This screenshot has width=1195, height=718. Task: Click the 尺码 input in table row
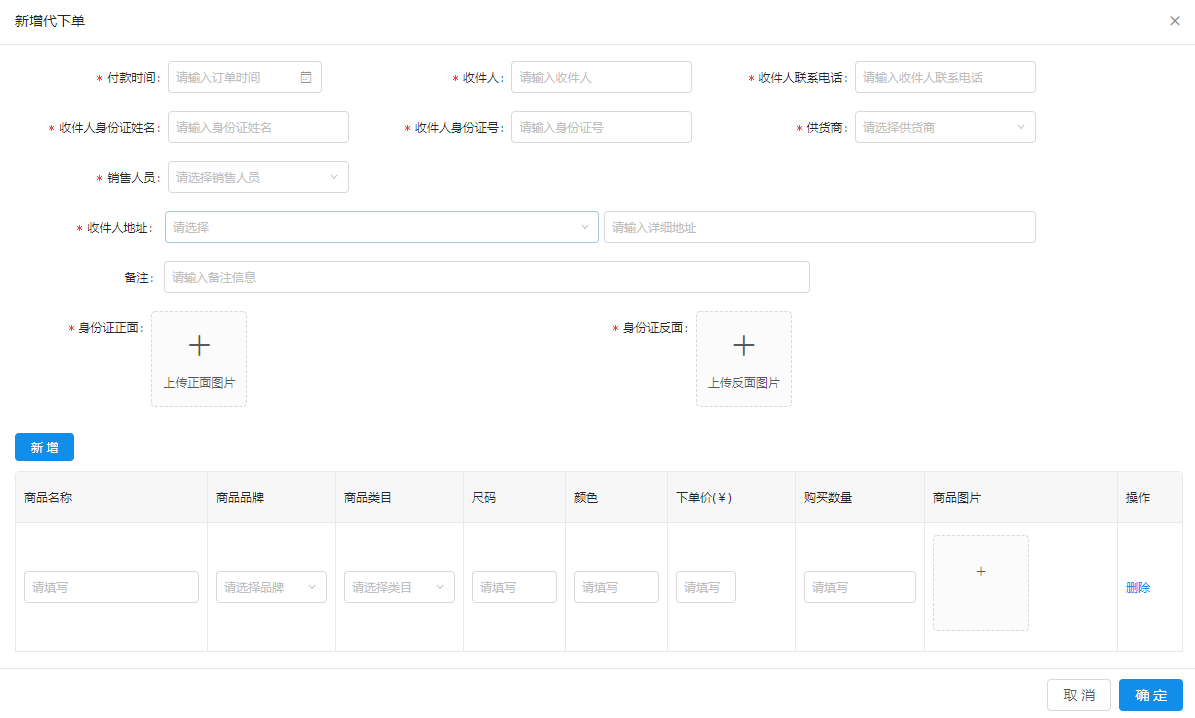point(514,587)
